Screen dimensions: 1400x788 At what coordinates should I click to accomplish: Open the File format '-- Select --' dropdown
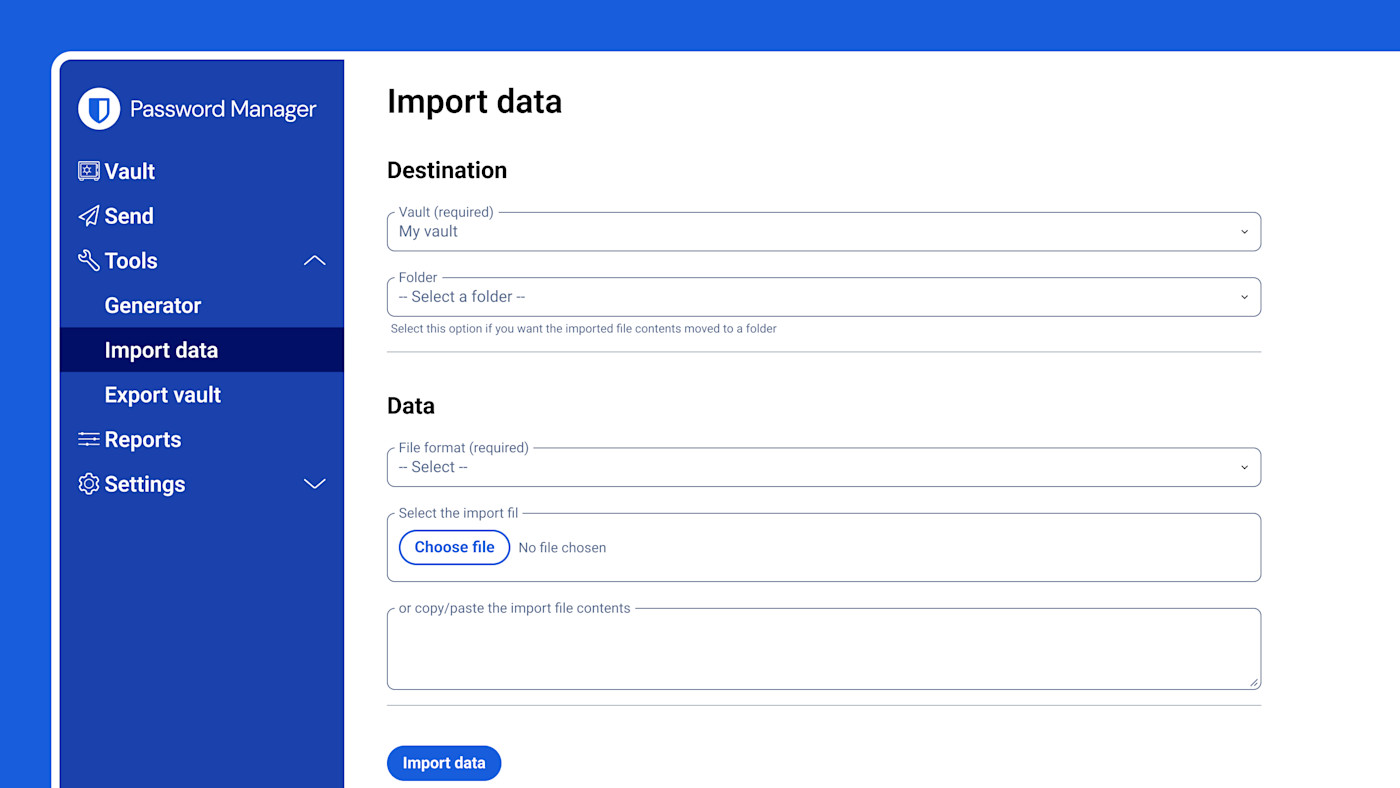[x=823, y=466]
